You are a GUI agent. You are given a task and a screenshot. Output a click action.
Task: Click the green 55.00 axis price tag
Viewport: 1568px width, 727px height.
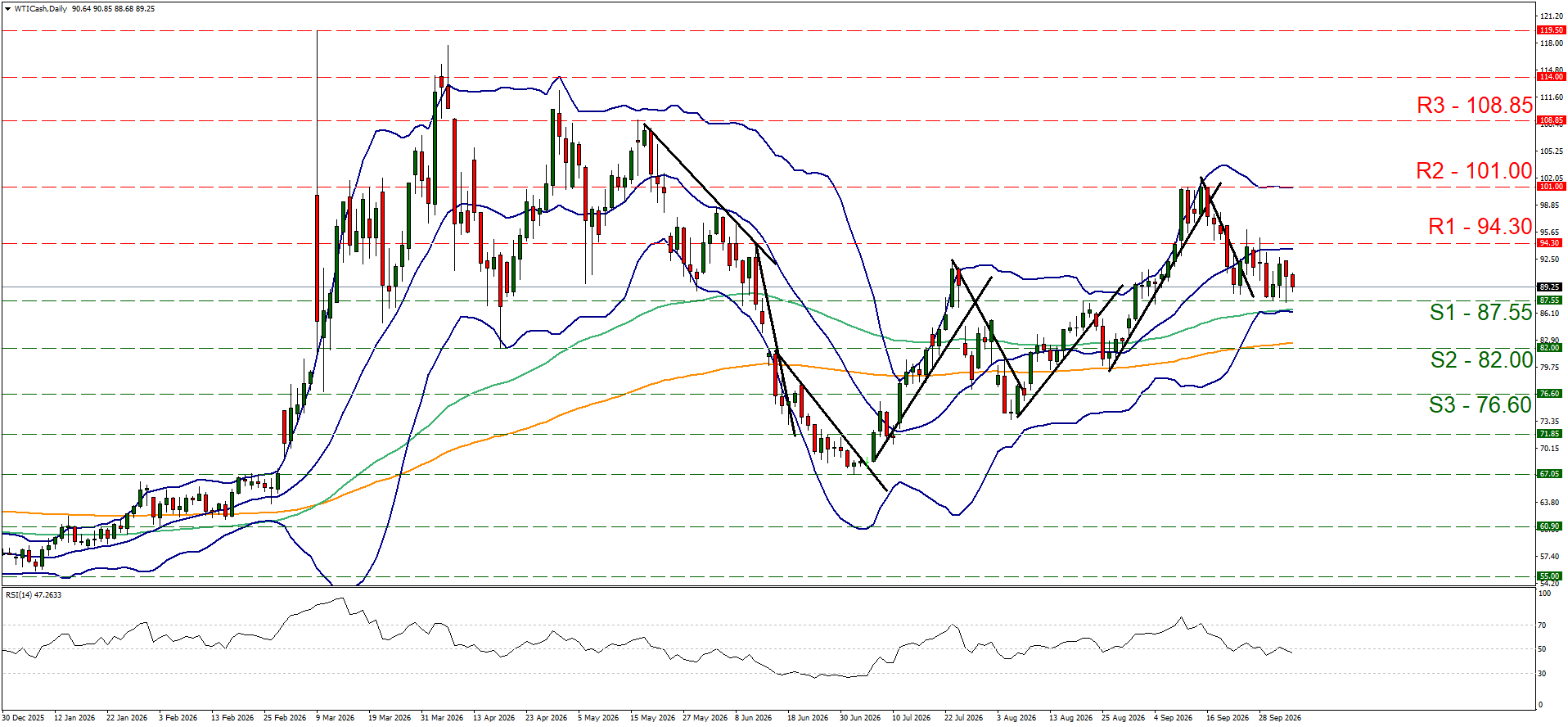(x=1551, y=576)
